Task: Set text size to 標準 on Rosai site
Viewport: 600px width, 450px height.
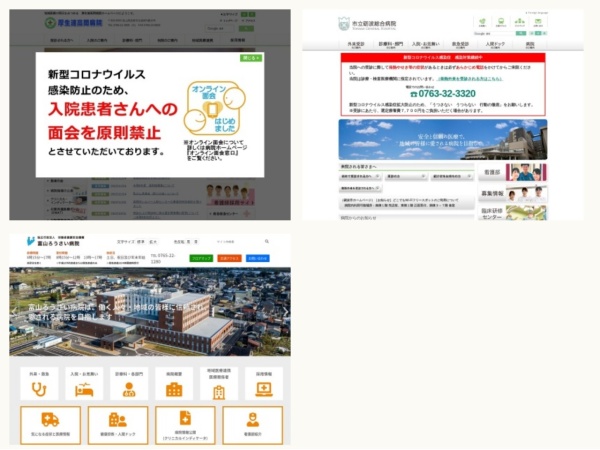Action: click(x=141, y=242)
